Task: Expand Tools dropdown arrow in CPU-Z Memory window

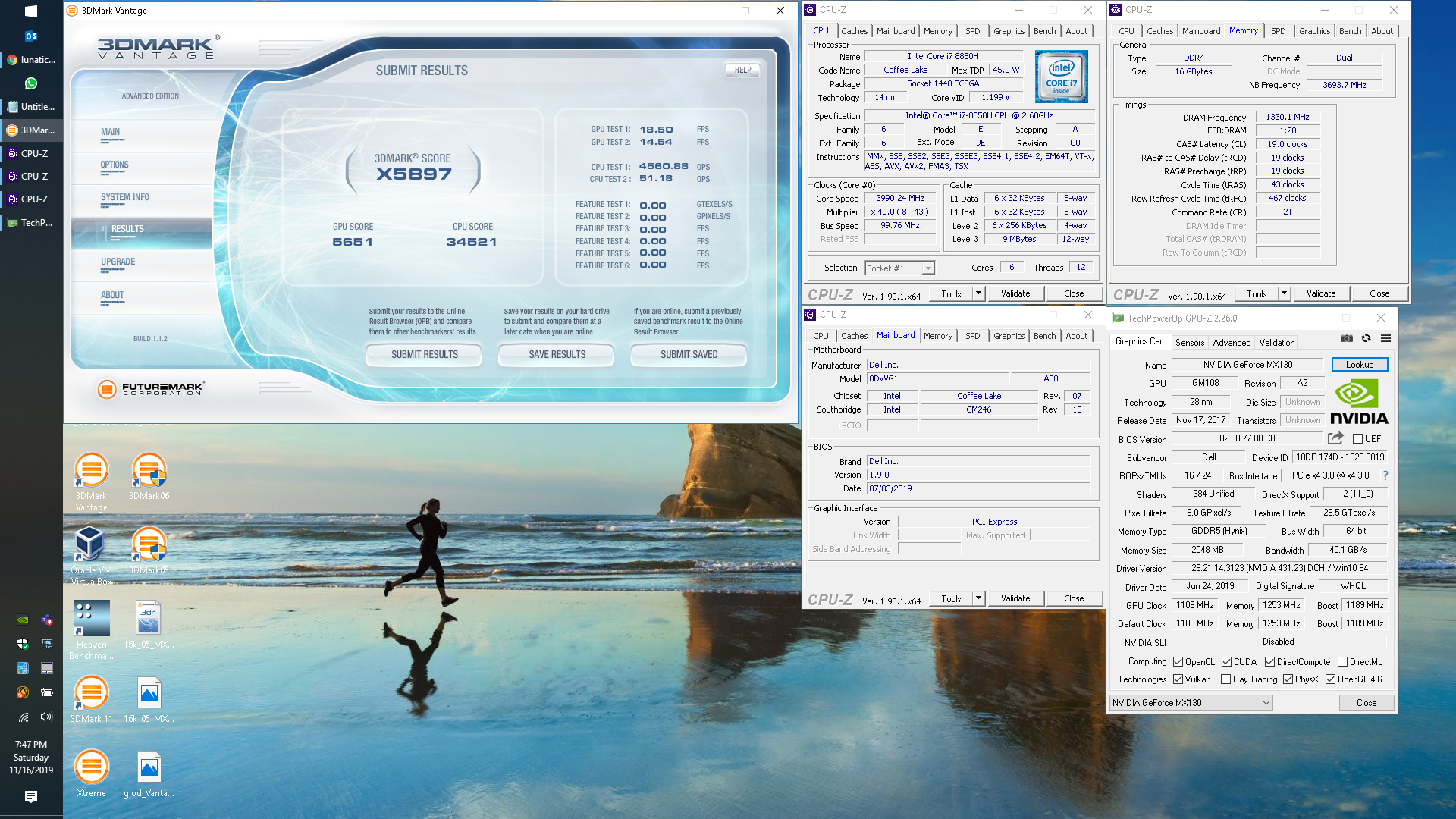Action: [1284, 293]
